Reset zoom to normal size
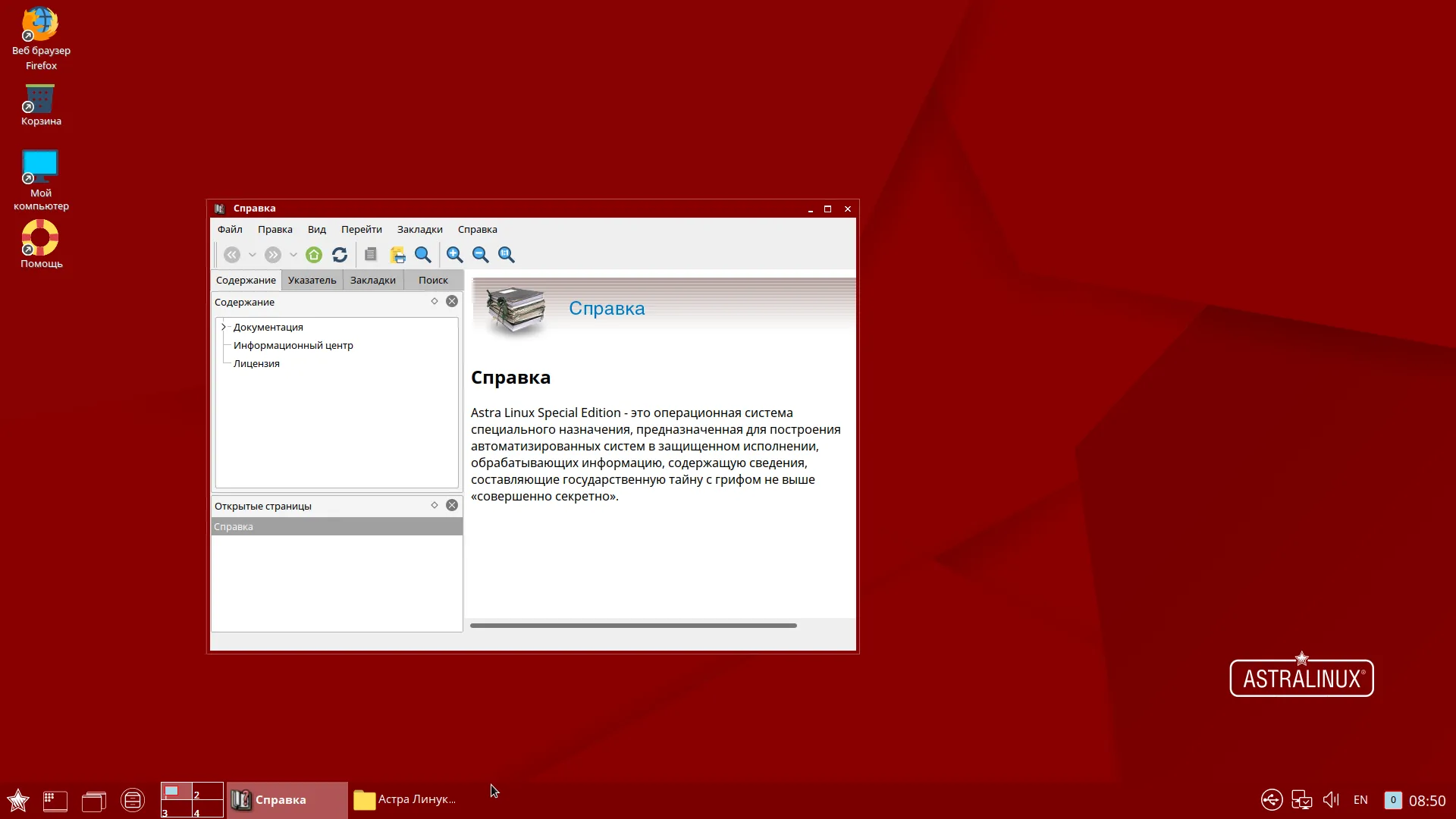 (x=507, y=255)
